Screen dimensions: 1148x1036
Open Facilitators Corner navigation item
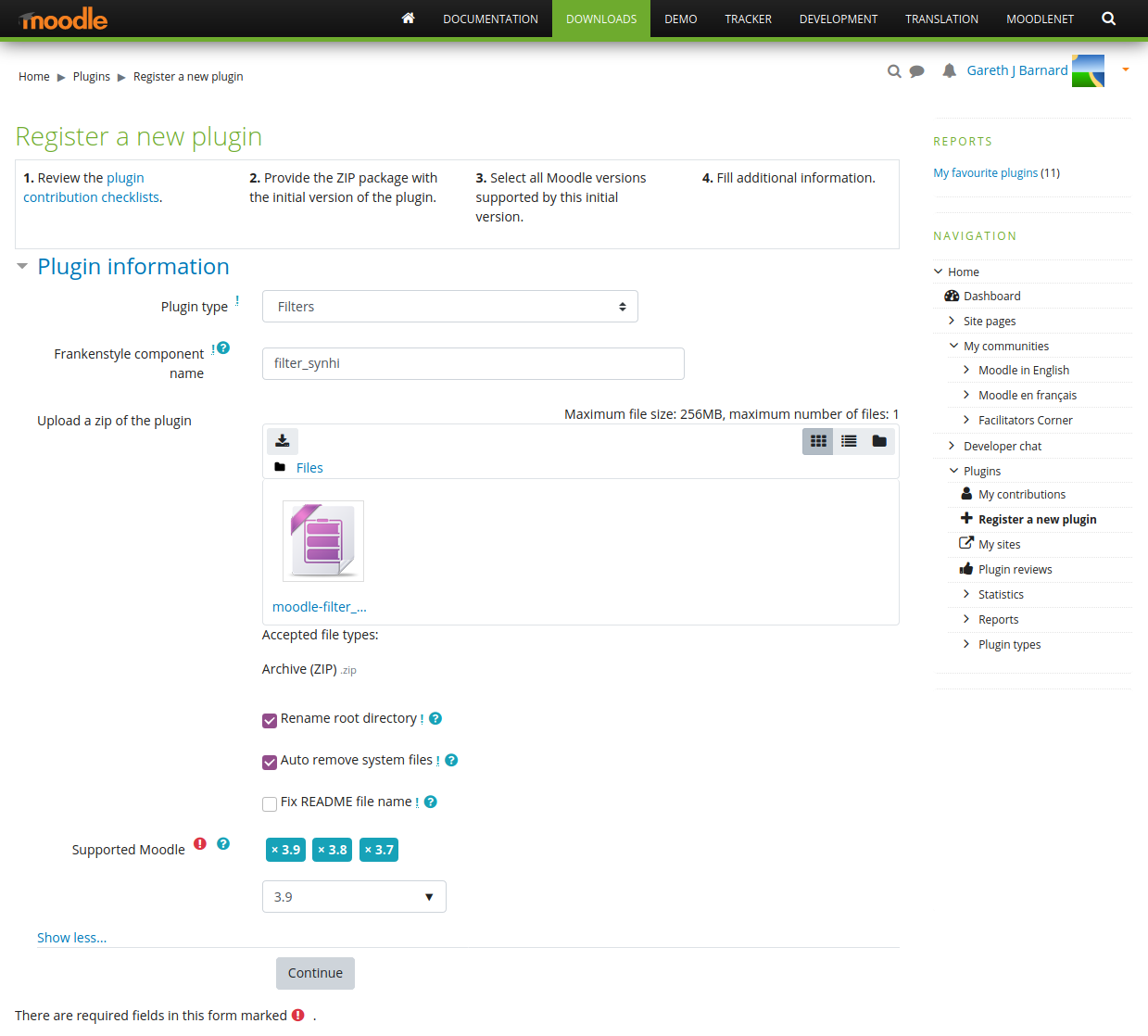pyautogui.click(x=1026, y=420)
